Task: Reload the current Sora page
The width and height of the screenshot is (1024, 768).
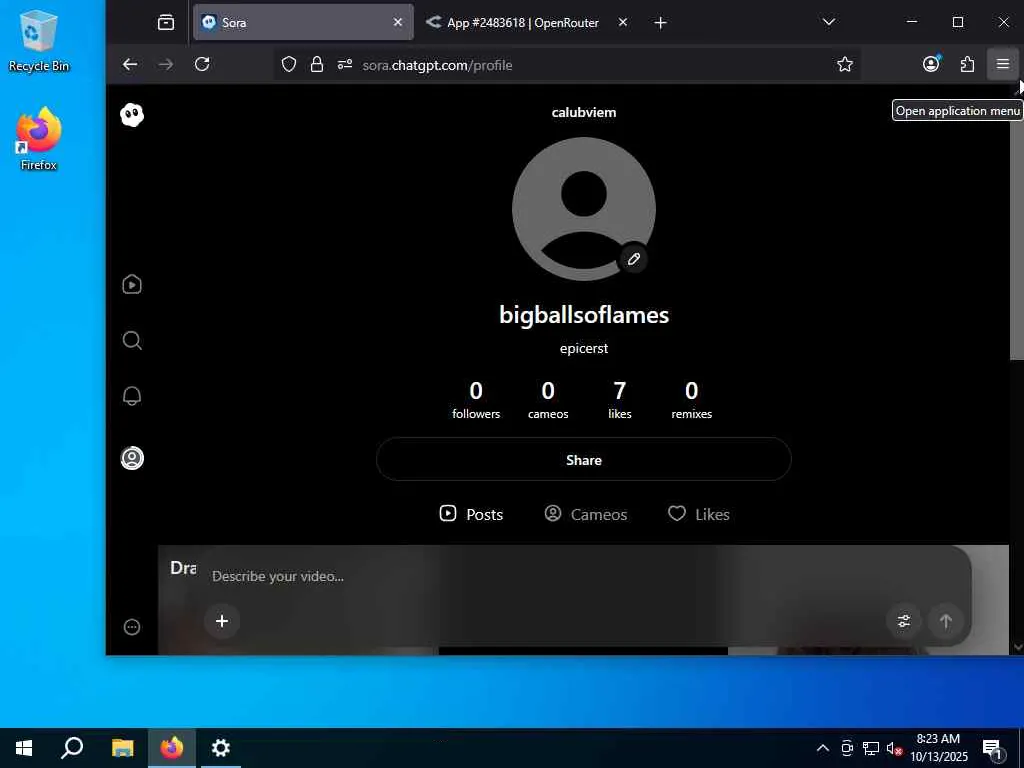Action: (x=202, y=64)
